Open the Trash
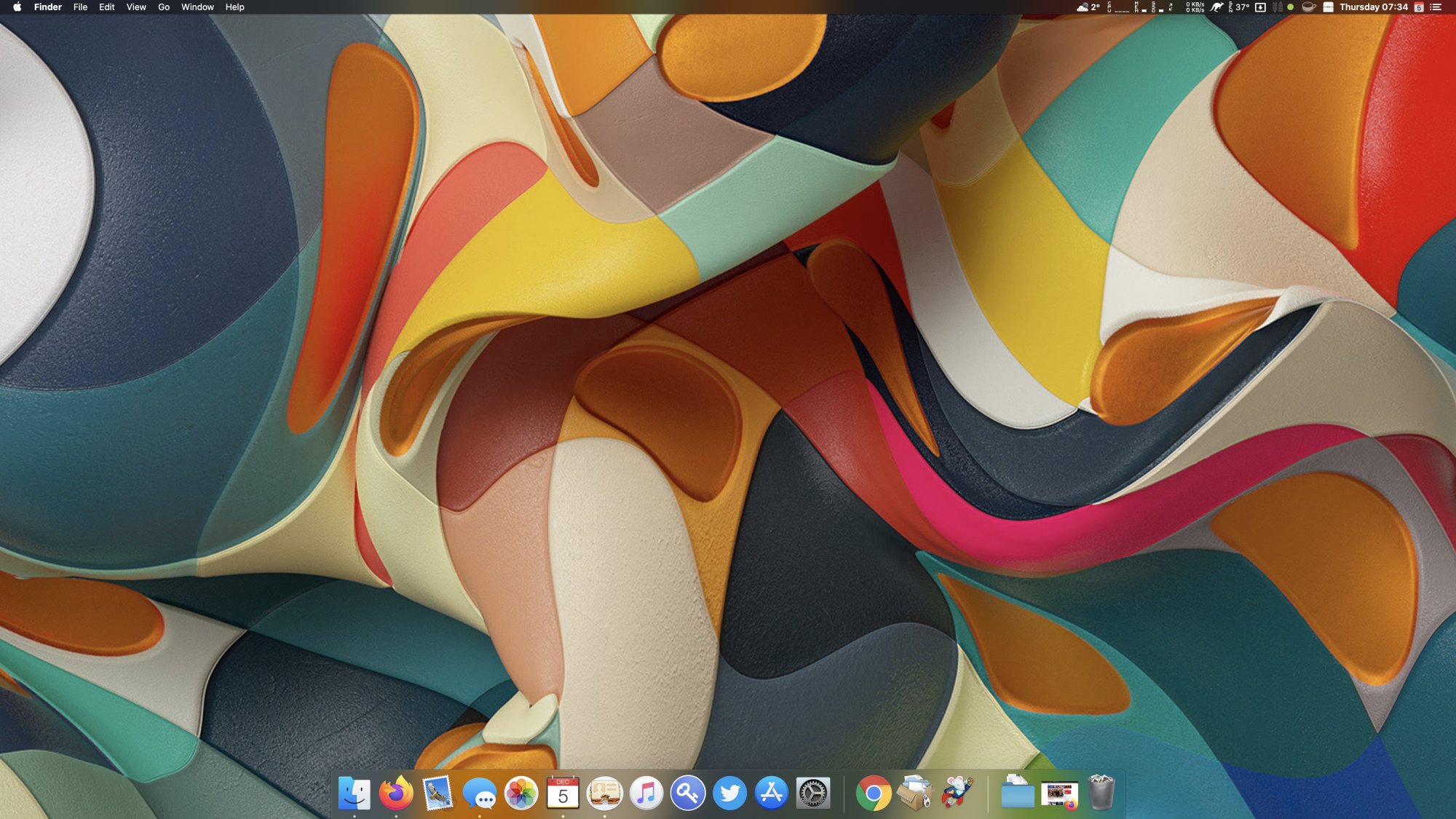The image size is (1456, 819). 1101,793
